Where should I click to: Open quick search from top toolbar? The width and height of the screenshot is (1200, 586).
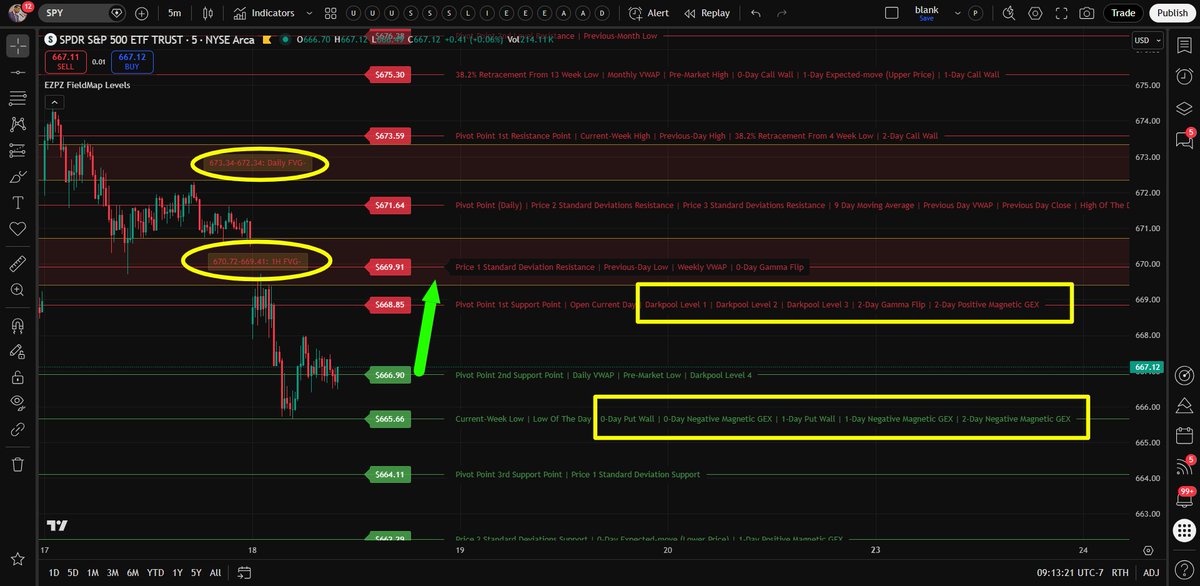[x=1011, y=13]
